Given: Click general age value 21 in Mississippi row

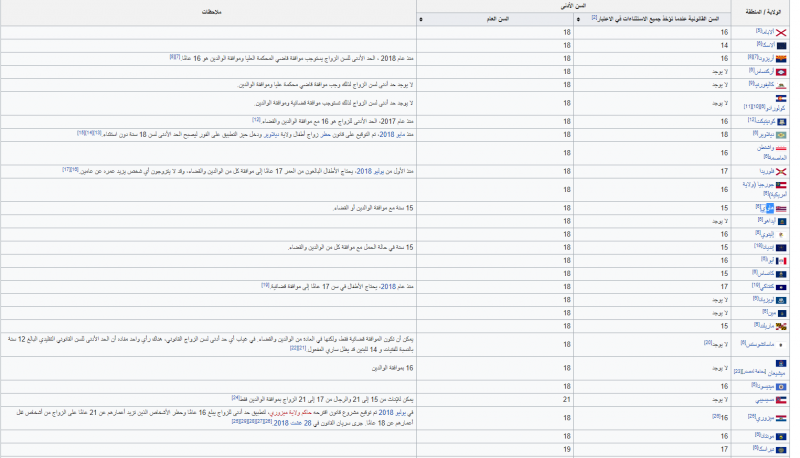Looking at the screenshot, I should (x=566, y=400).
